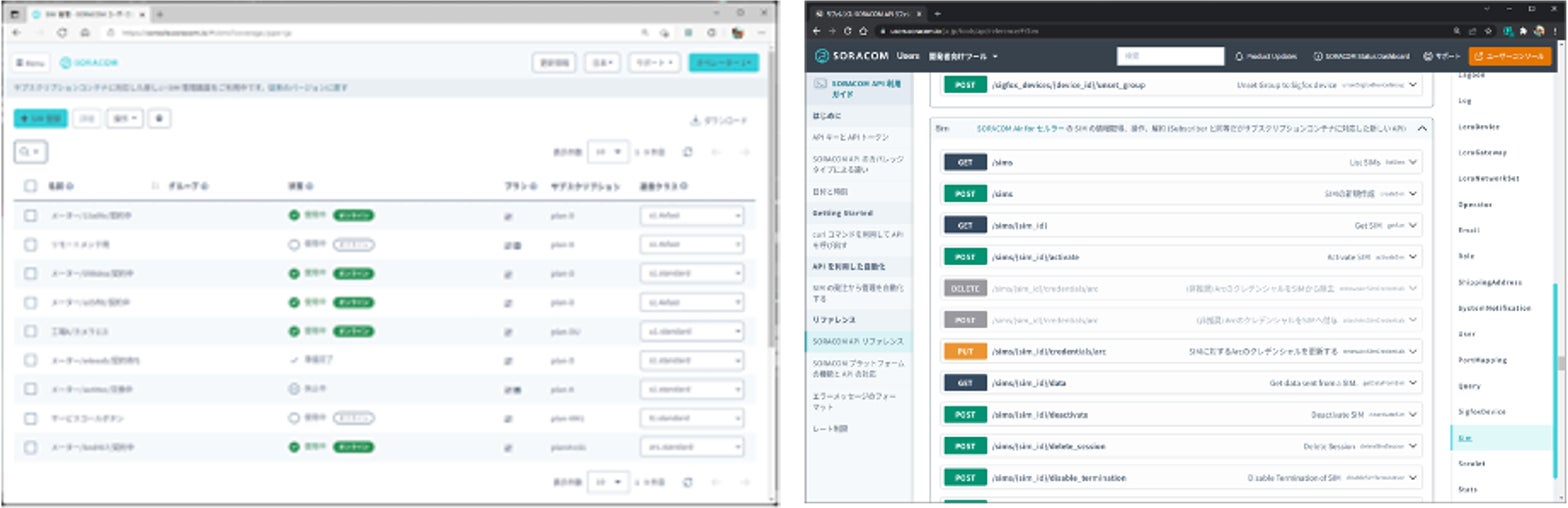
Task: Click the Edge profile avatar icon
Action: pyautogui.click(x=737, y=33)
